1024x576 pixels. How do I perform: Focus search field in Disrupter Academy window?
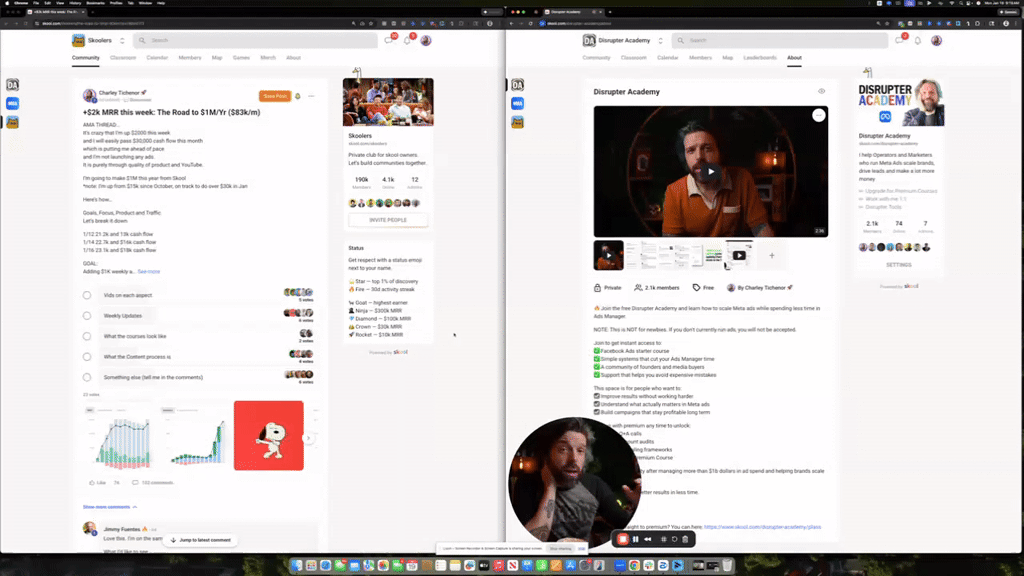(x=780, y=40)
